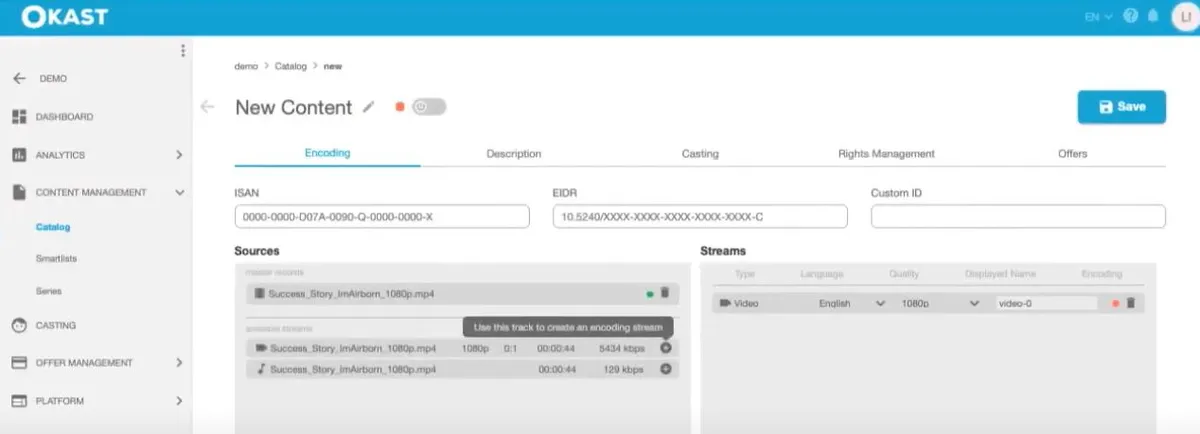Click the Casting face icon

19,325
